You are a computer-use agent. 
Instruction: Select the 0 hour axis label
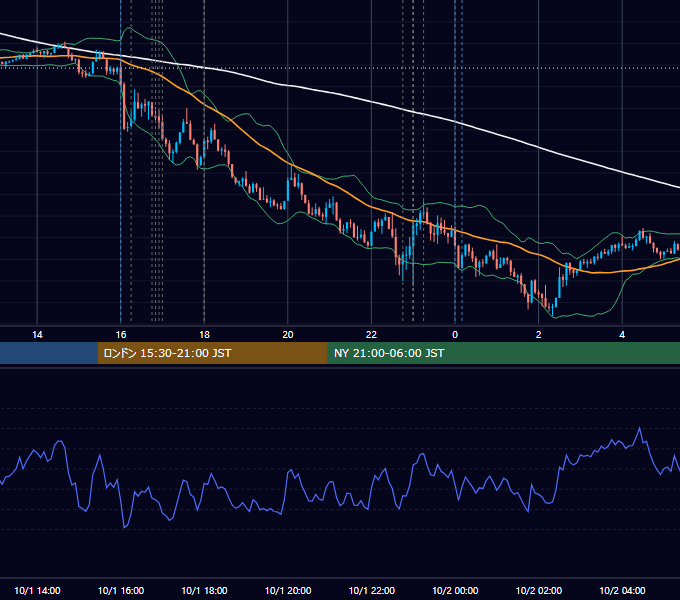coord(455,335)
